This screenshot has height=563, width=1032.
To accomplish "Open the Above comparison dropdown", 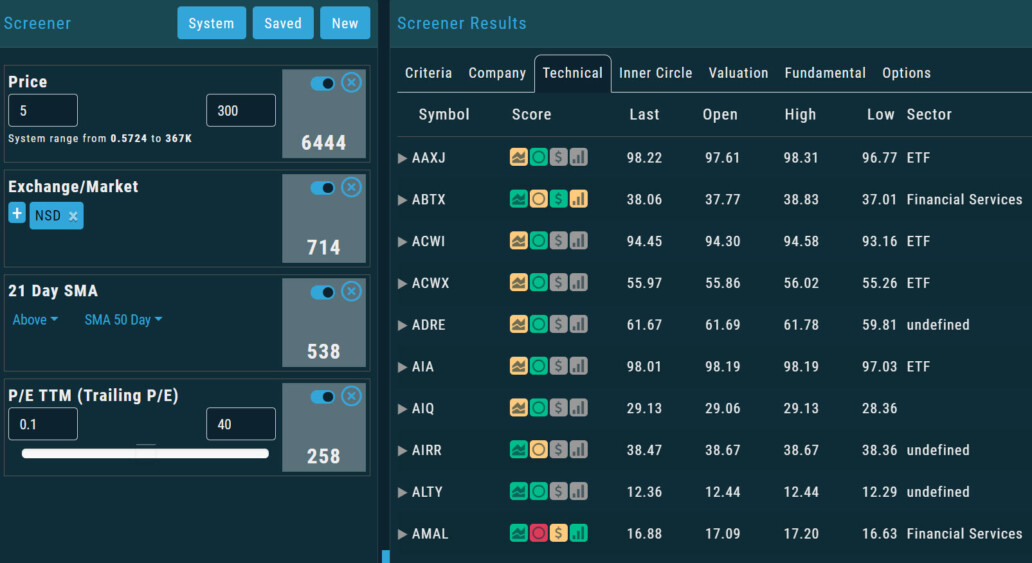I will click(35, 320).
